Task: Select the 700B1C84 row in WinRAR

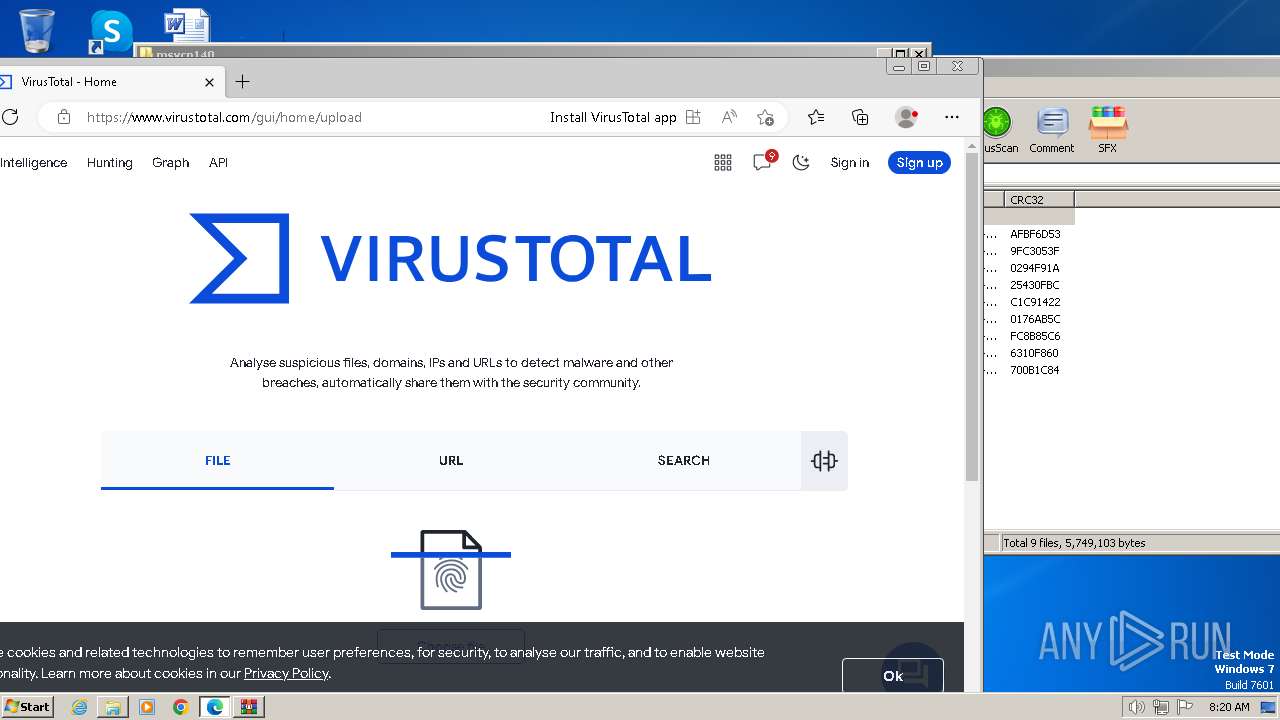Action: pyautogui.click(x=1035, y=370)
